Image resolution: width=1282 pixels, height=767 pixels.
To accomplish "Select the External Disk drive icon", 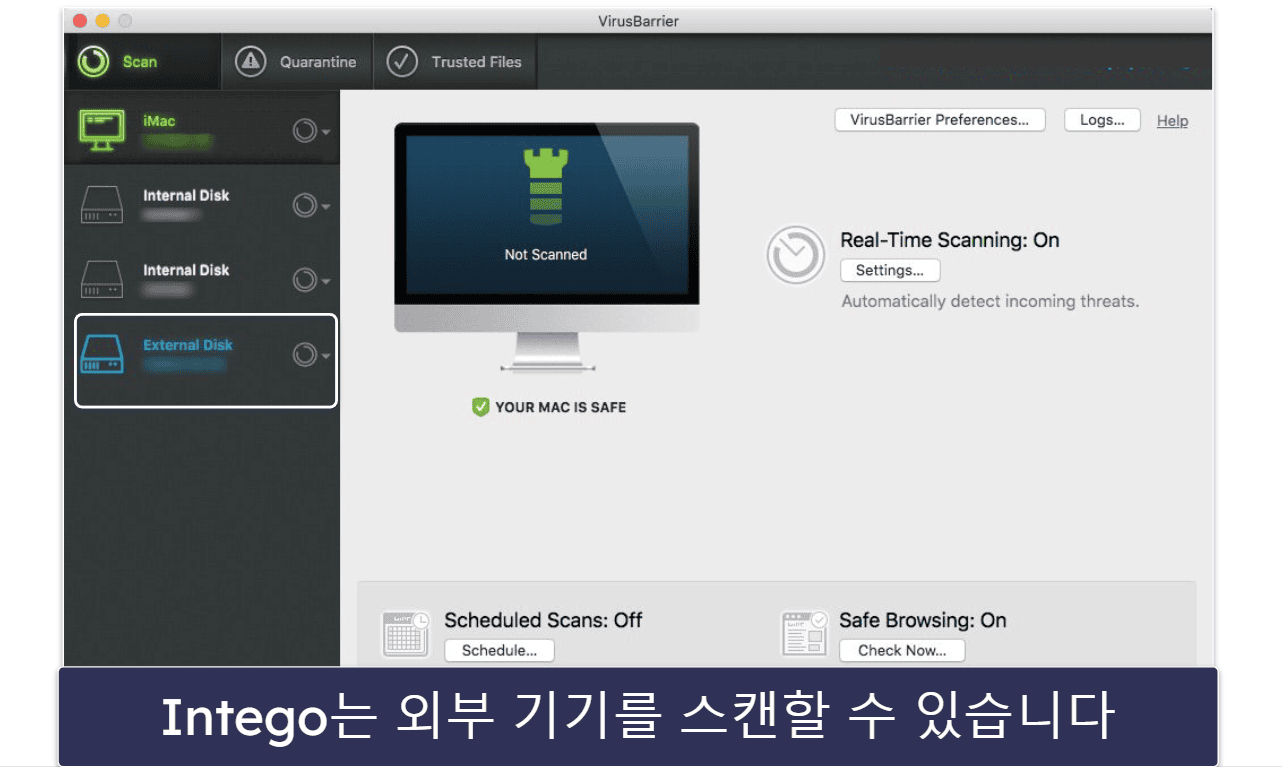I will 102,354.
